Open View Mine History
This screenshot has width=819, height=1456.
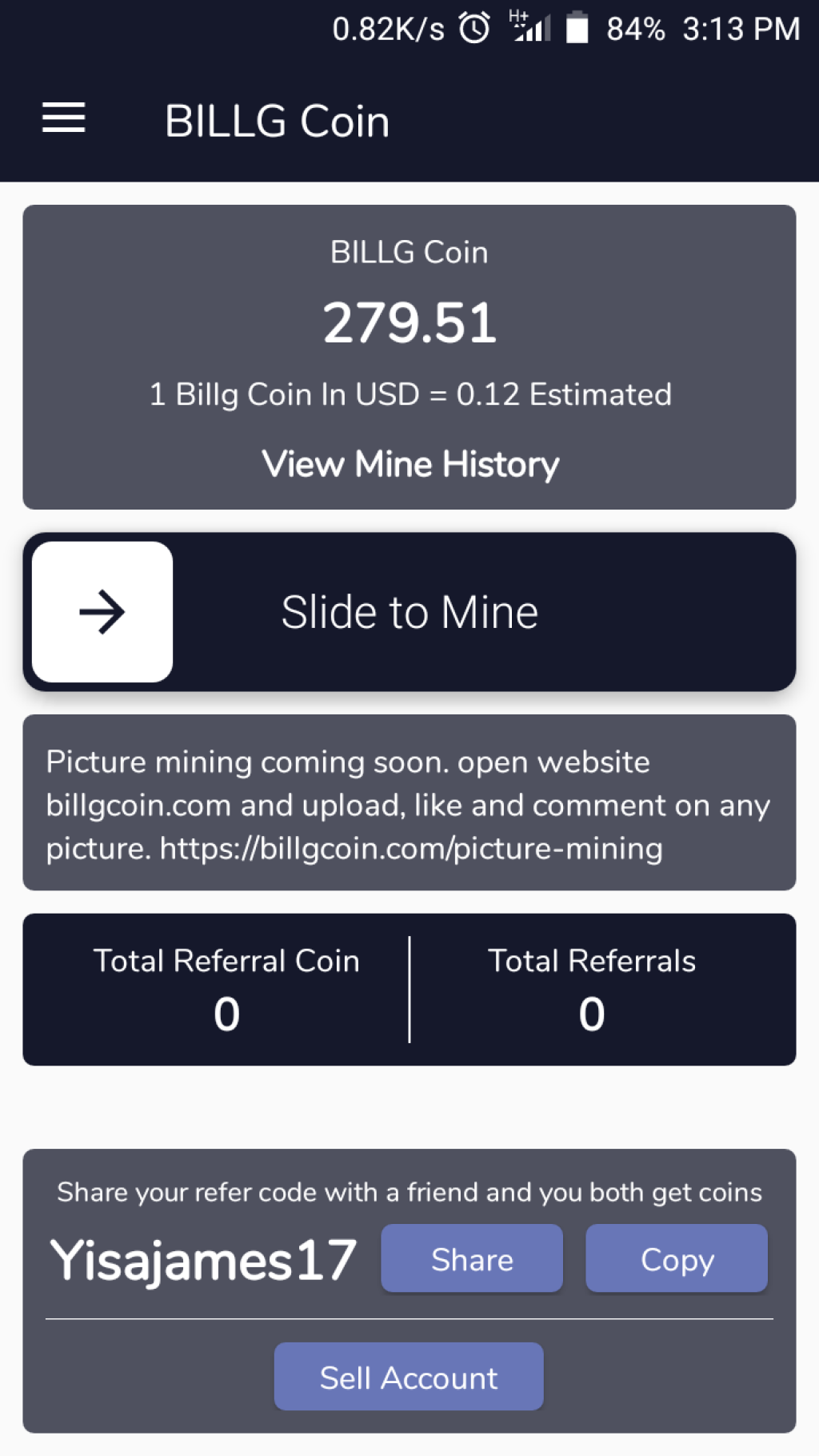[410, 465]
